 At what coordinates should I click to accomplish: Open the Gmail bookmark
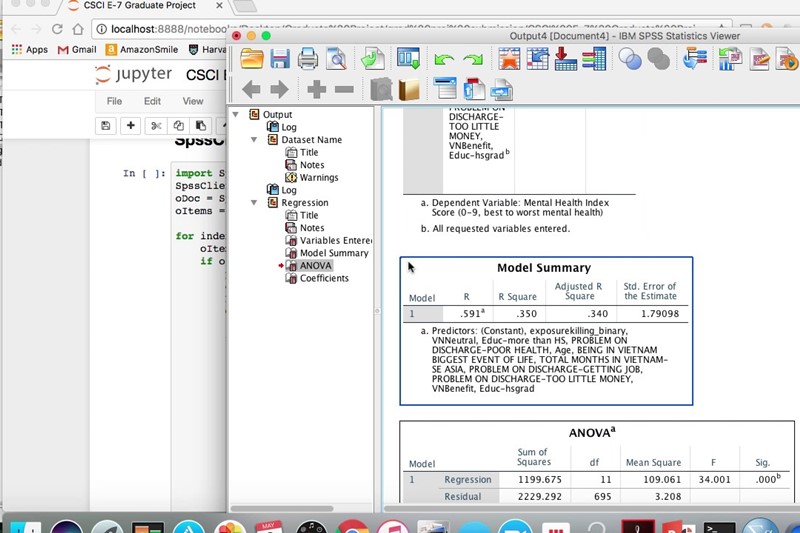[77, 49]
